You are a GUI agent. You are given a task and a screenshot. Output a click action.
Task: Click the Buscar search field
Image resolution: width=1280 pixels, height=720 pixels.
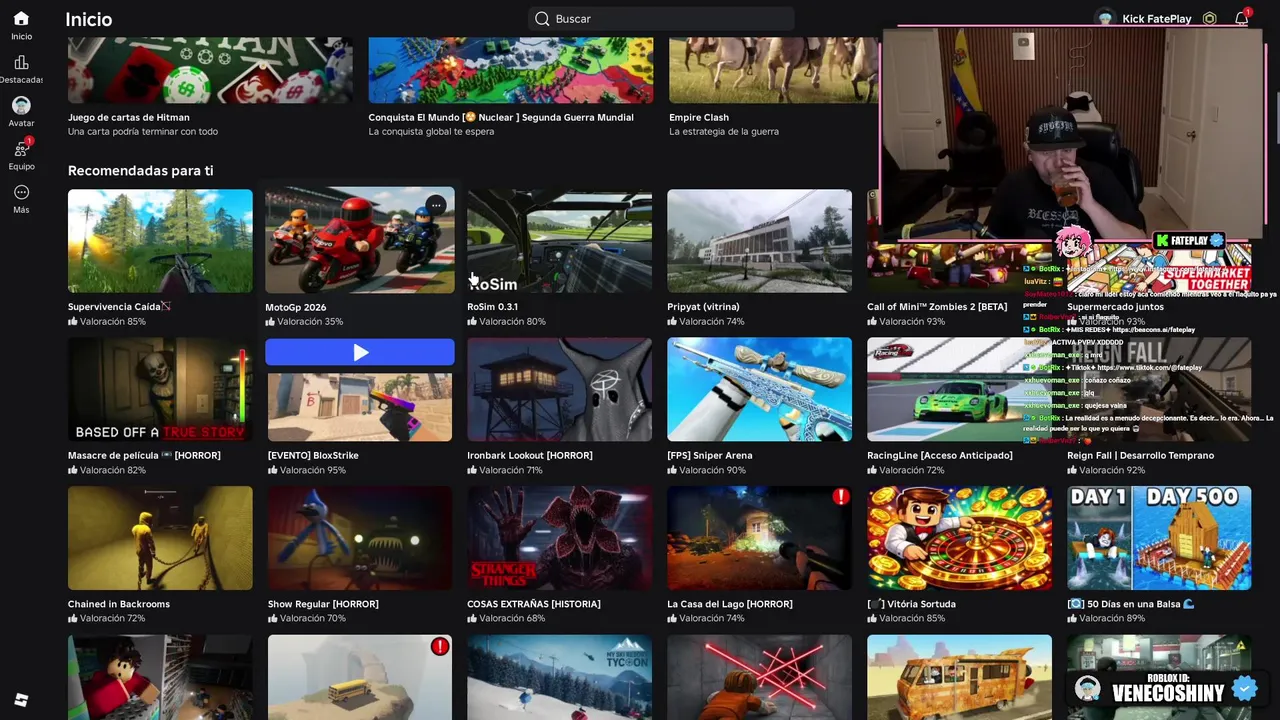pos(661,19)
